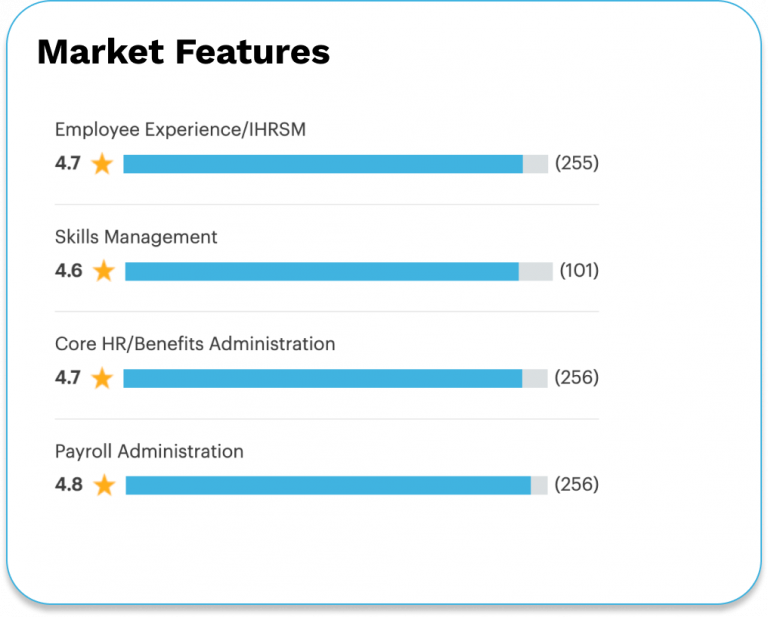Click the Employee Experience/IHRSM rating bar

[335, 164]
